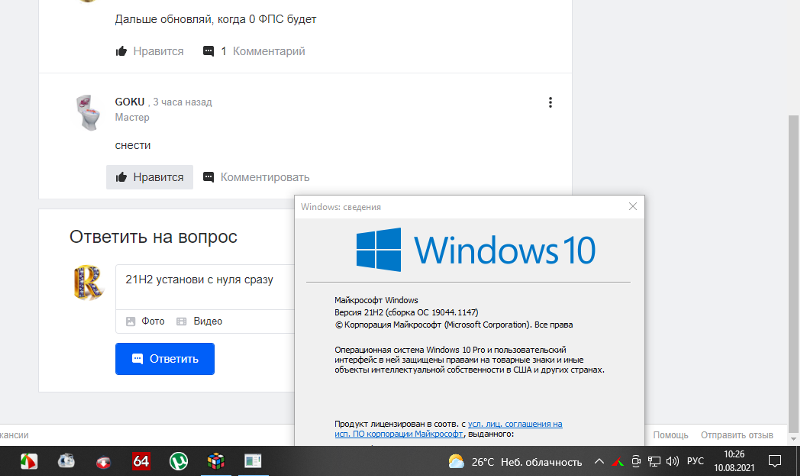Click GOKU's toilet avatar
800x476 pixels.
[89, 112]
